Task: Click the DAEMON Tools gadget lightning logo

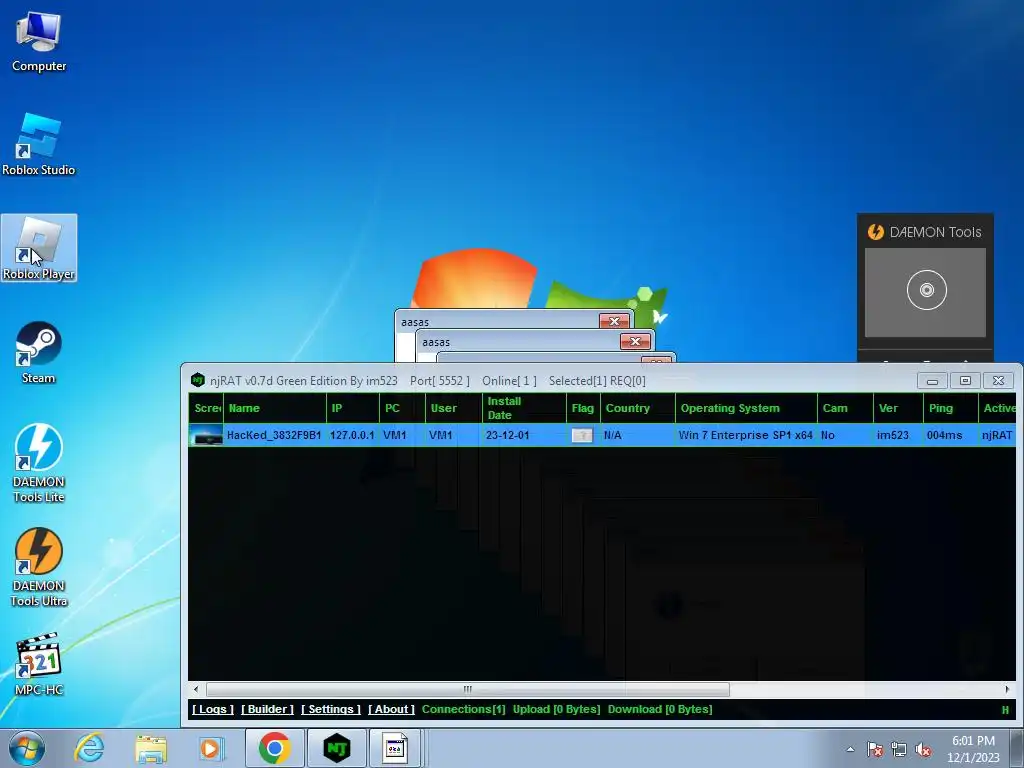Action: [875, 232]
